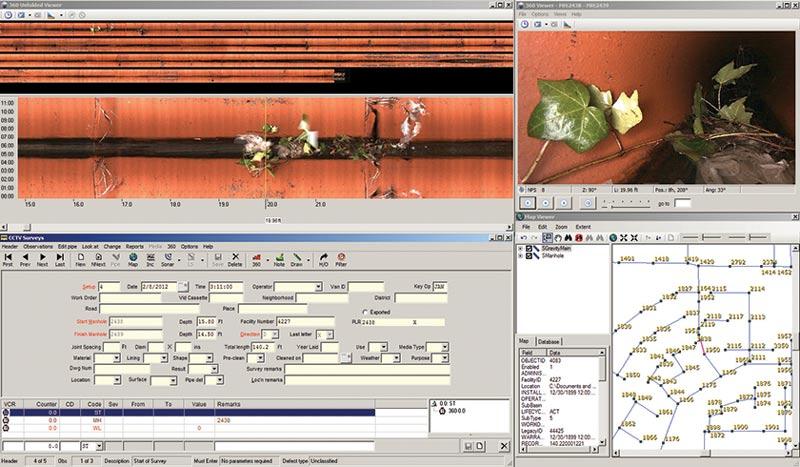Click the Filter toolbar icon
Image resolution: width=800 pixels, height=467 pixels.
pyautogui.click(x=341, y=259)
